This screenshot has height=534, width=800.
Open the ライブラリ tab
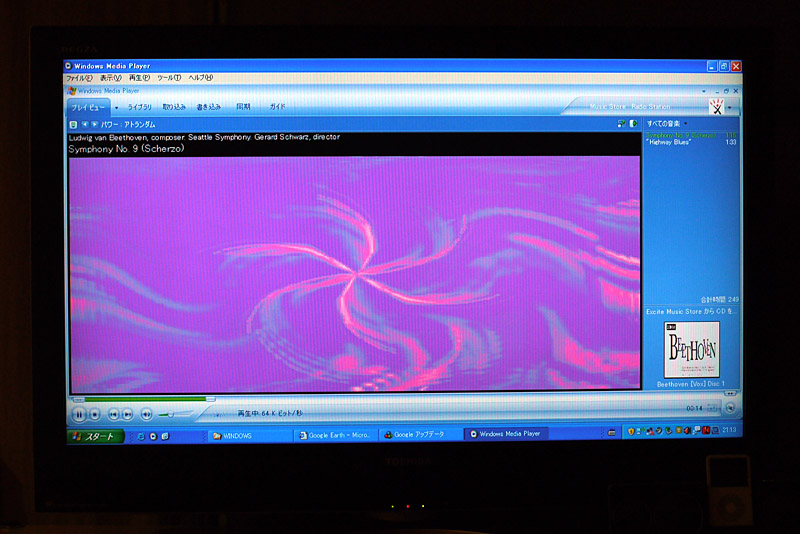139,107
